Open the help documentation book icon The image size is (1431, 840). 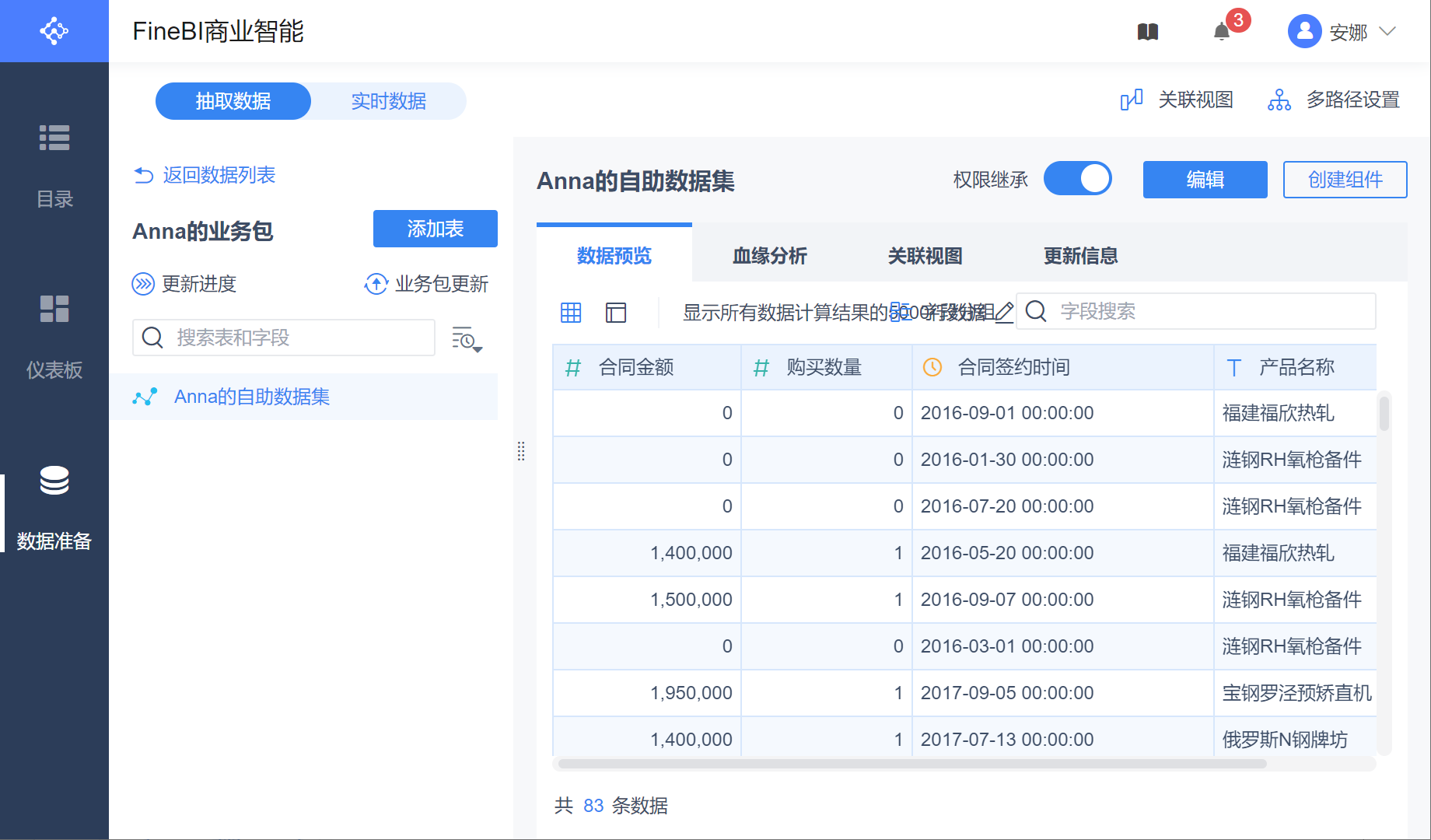coord(1148,32)
